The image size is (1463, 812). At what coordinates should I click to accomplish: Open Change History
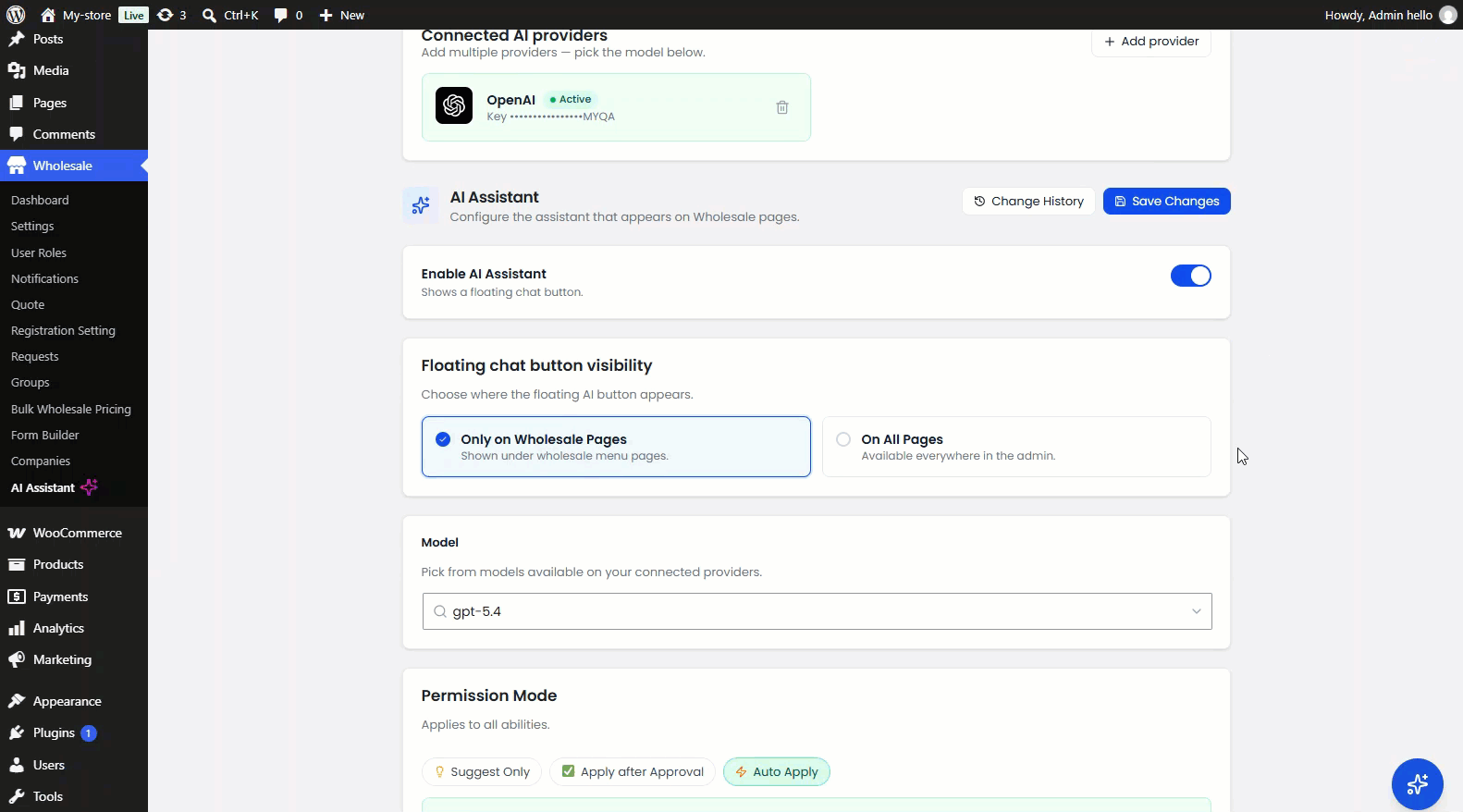click(x=1028, y=201)
